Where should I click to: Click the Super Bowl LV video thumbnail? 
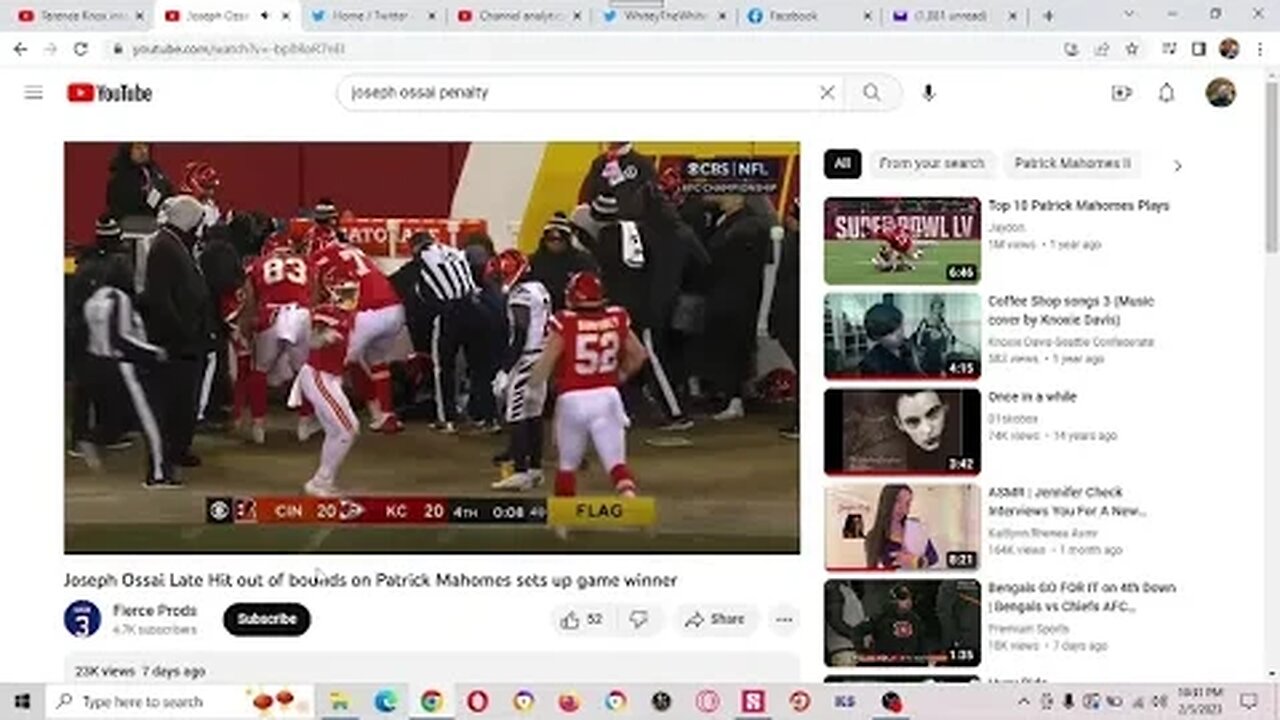tap(902, 240)
